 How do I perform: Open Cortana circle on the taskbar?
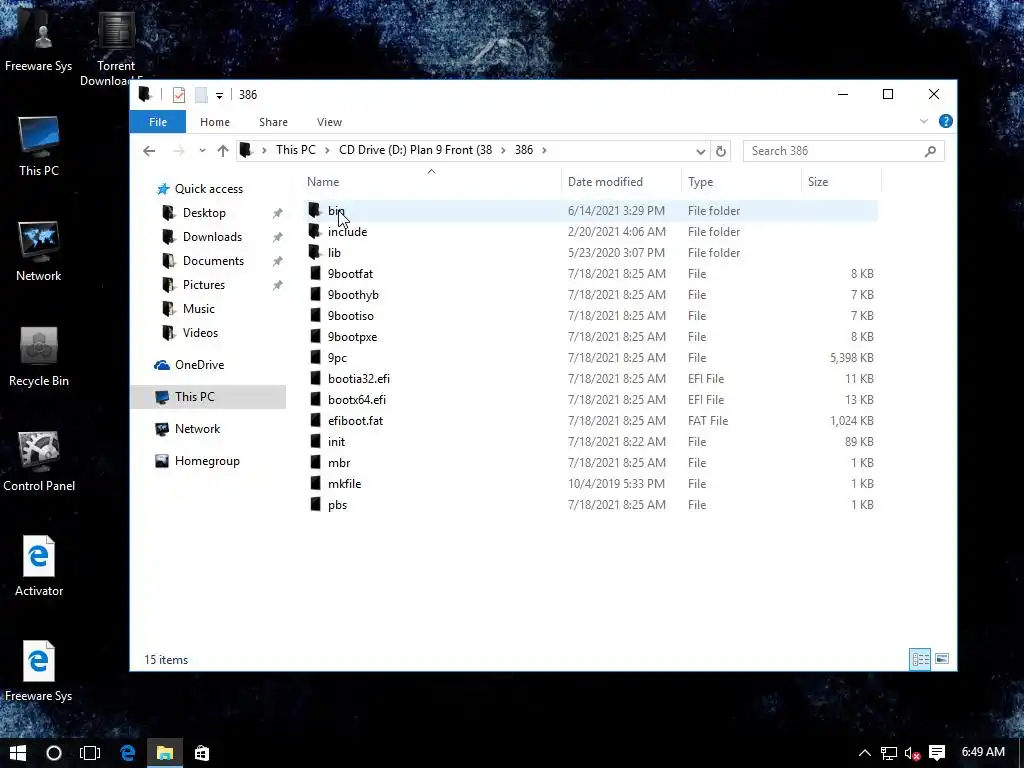(x=54, y=753)
